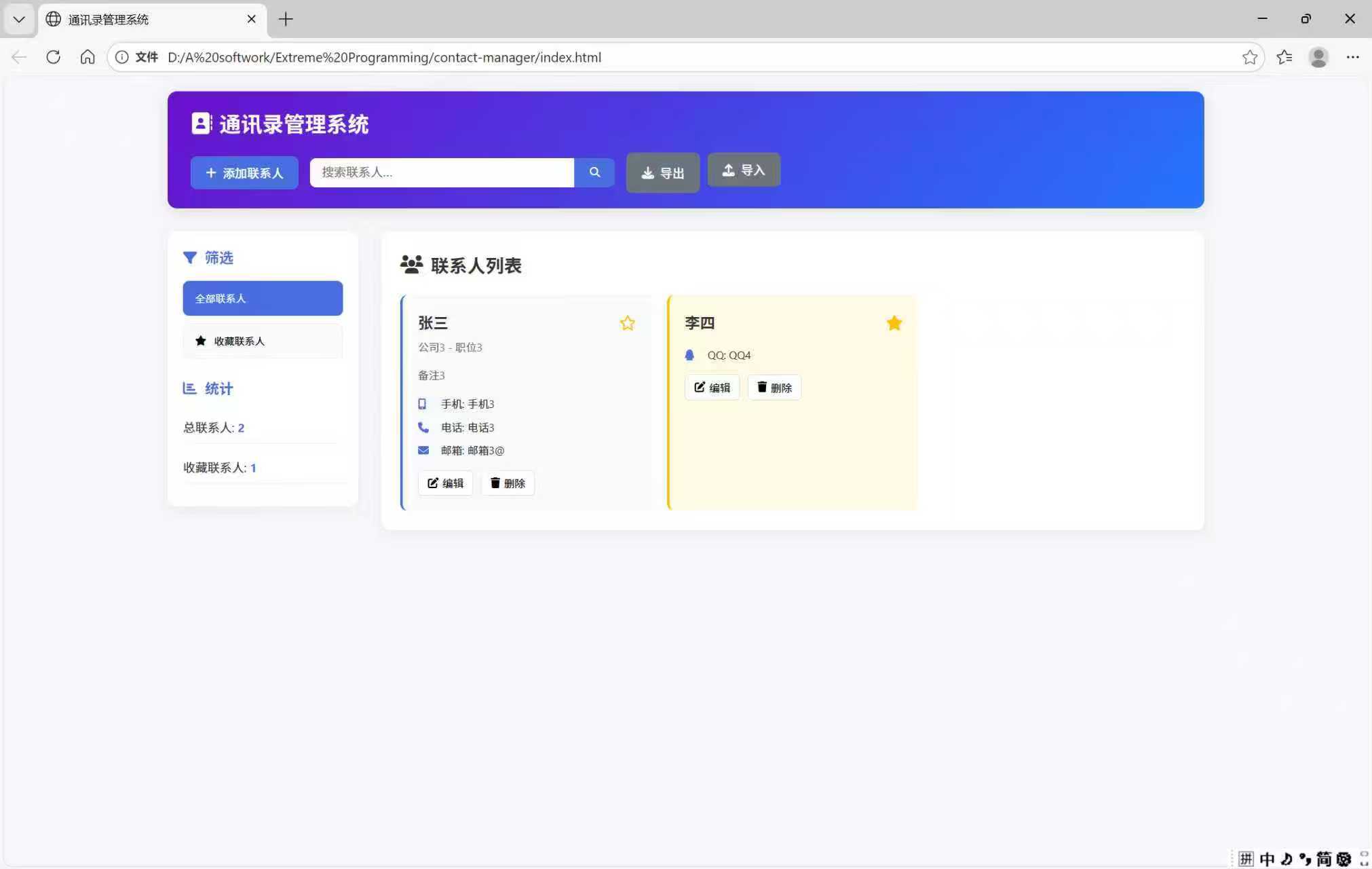Open browser favorites list

point(1284,57)
